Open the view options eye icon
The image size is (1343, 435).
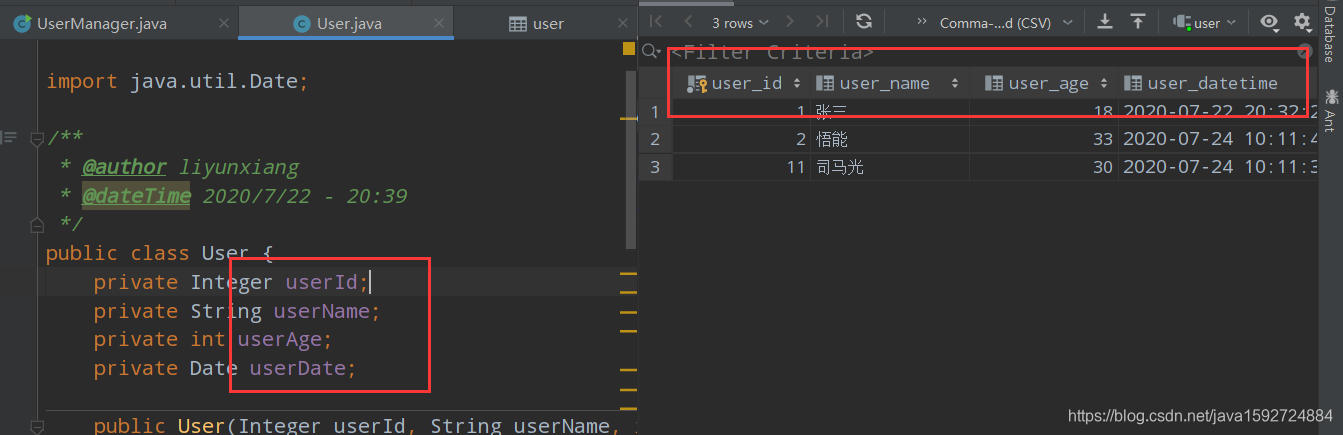(x=1269, y=22)
